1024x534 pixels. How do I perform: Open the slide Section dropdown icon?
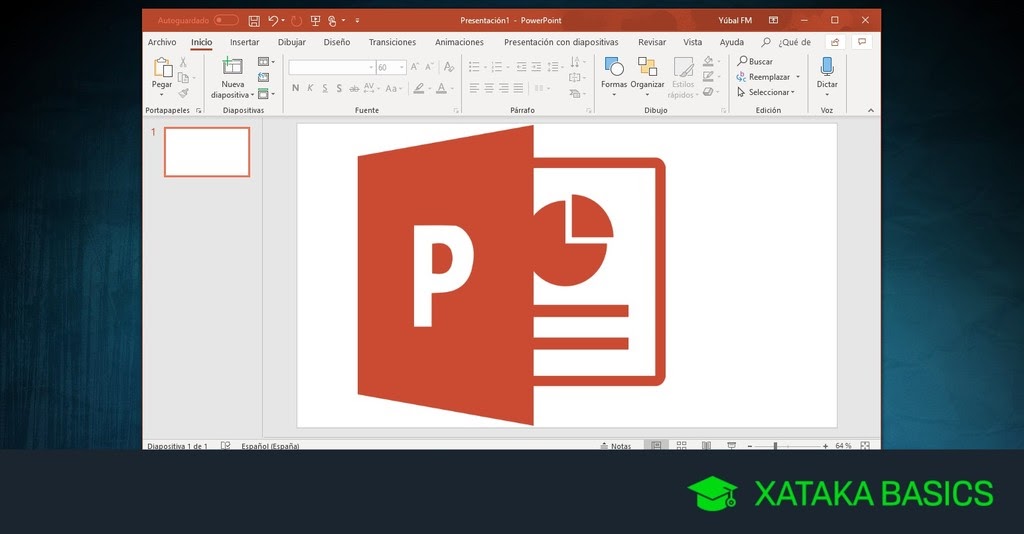(x=265, y=93)
